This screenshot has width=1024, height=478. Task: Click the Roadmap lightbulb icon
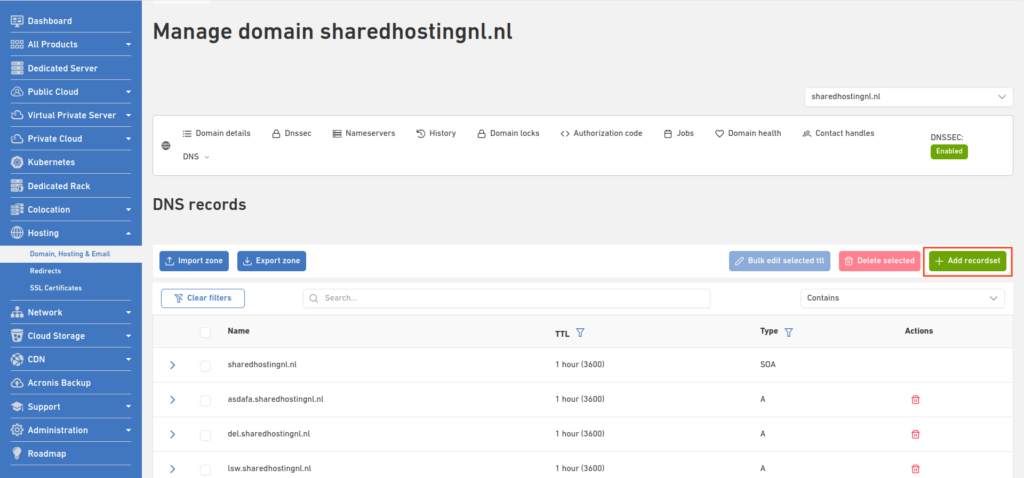pos(17,453)
